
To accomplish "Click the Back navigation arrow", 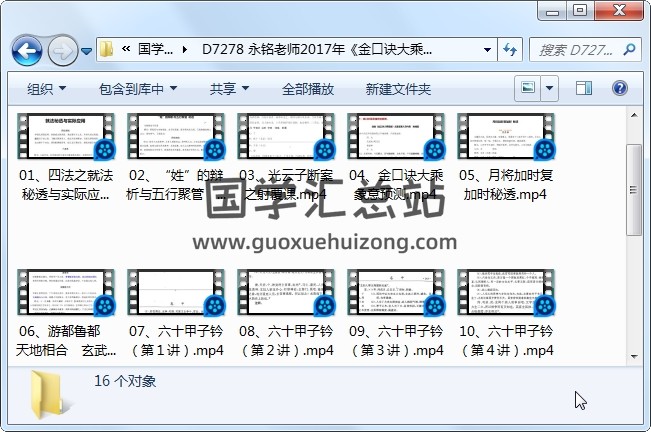I will pos(26,49).
